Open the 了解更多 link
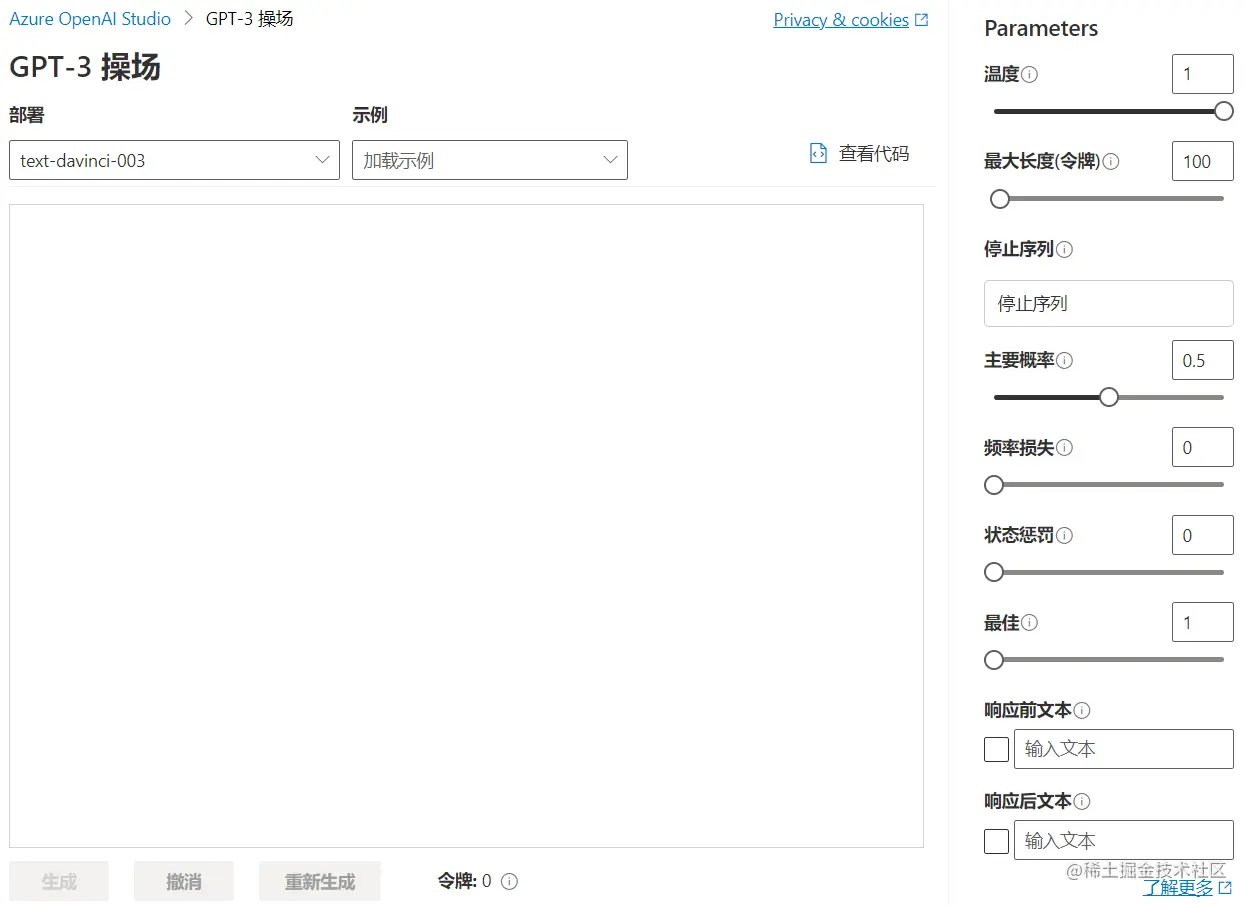Screen dimensions: 1251x905 pyautogui.click(x=1178, y=888)
